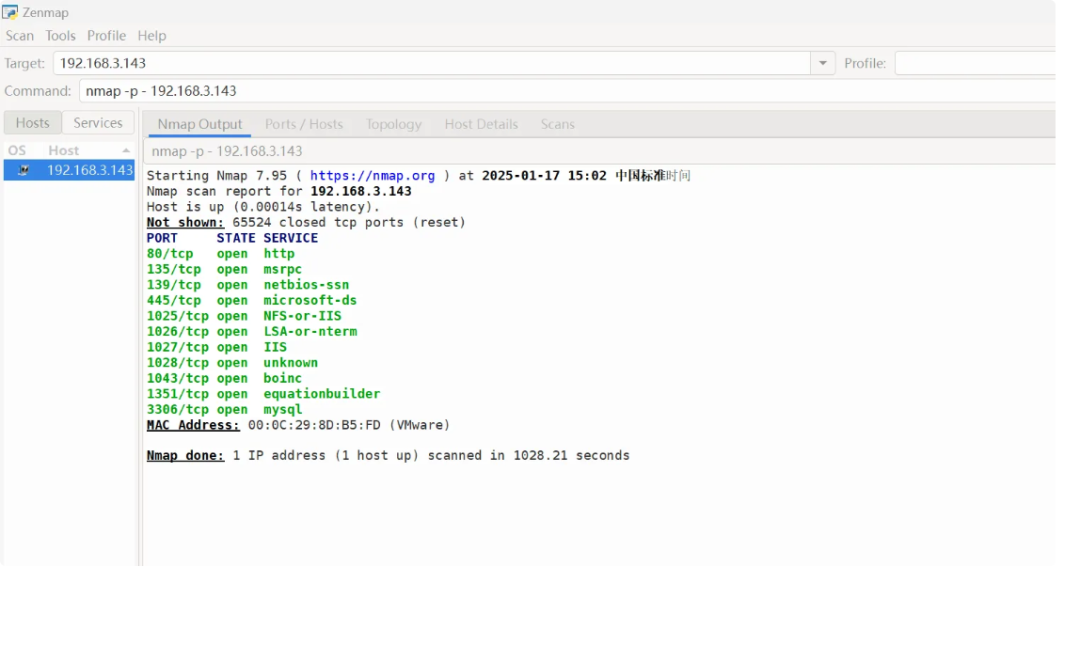Click the LSA-or-nterm service name
This screenshot has height=661, width=1080.
[x=310, y=331]
